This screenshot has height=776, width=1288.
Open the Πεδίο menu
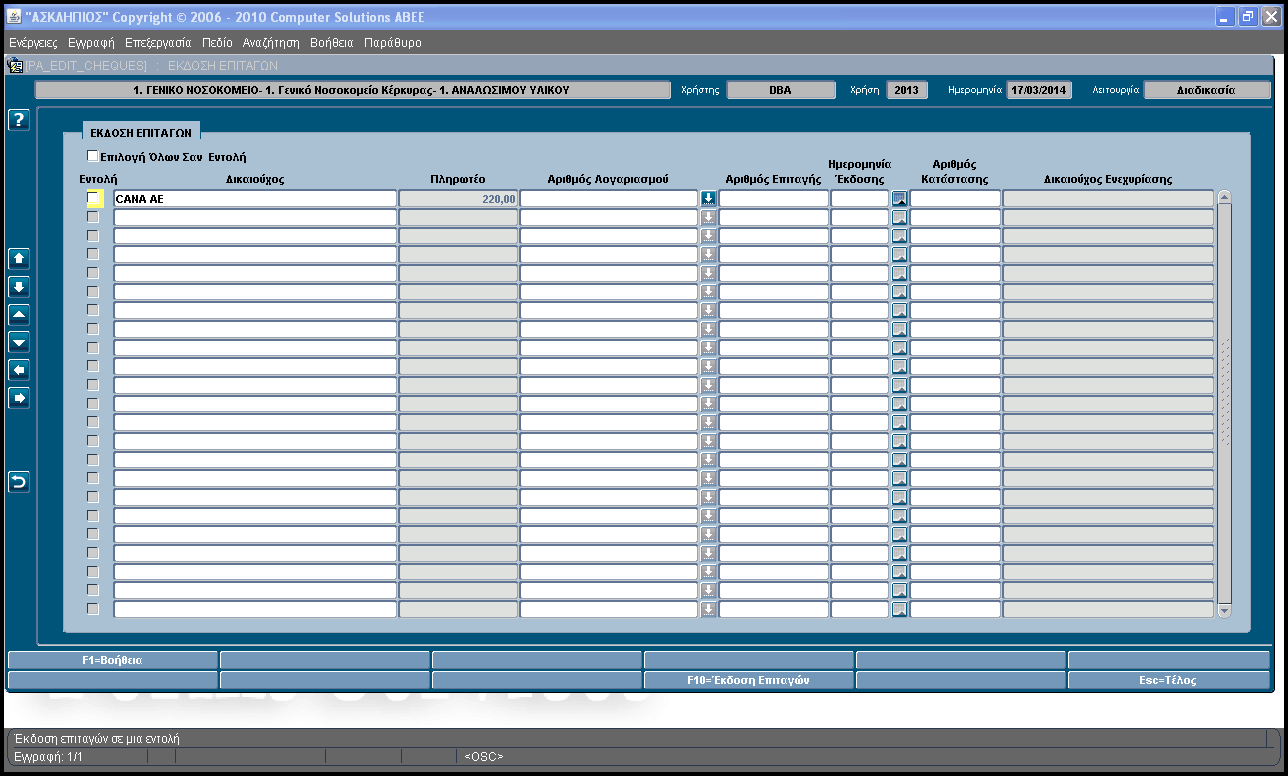click(217, 43)
